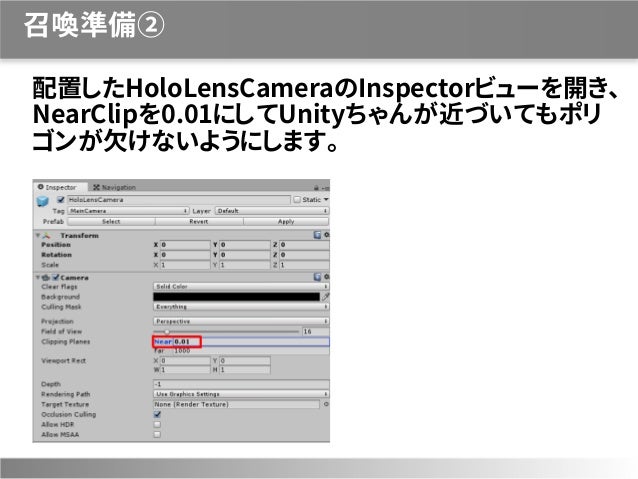This screenshot has height=479, width=638.
Task: Toggle the Static checkbox
Action: [297, 200]
